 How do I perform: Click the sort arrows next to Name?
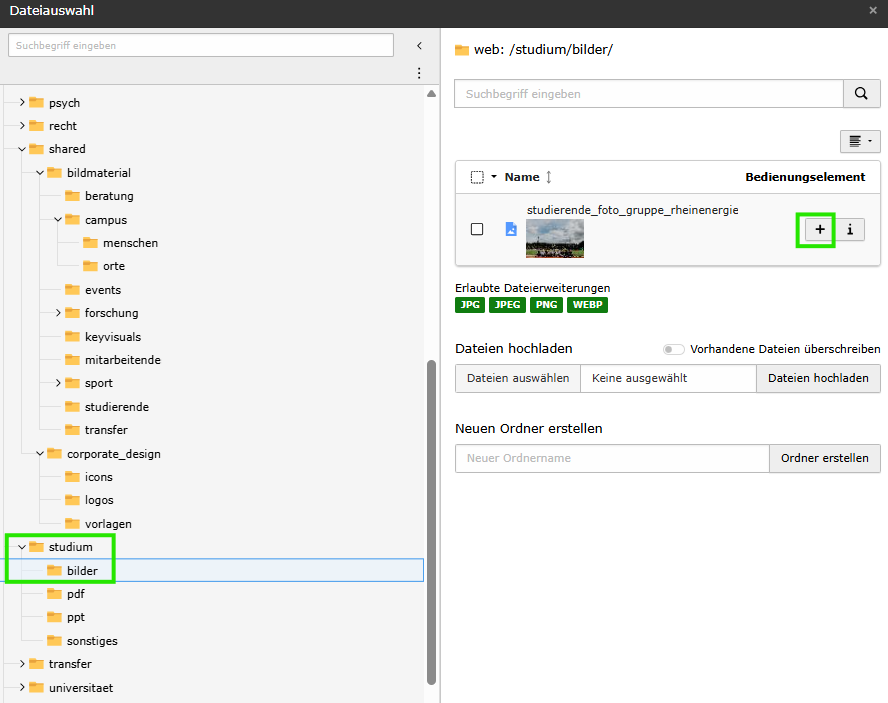[549, 177]
